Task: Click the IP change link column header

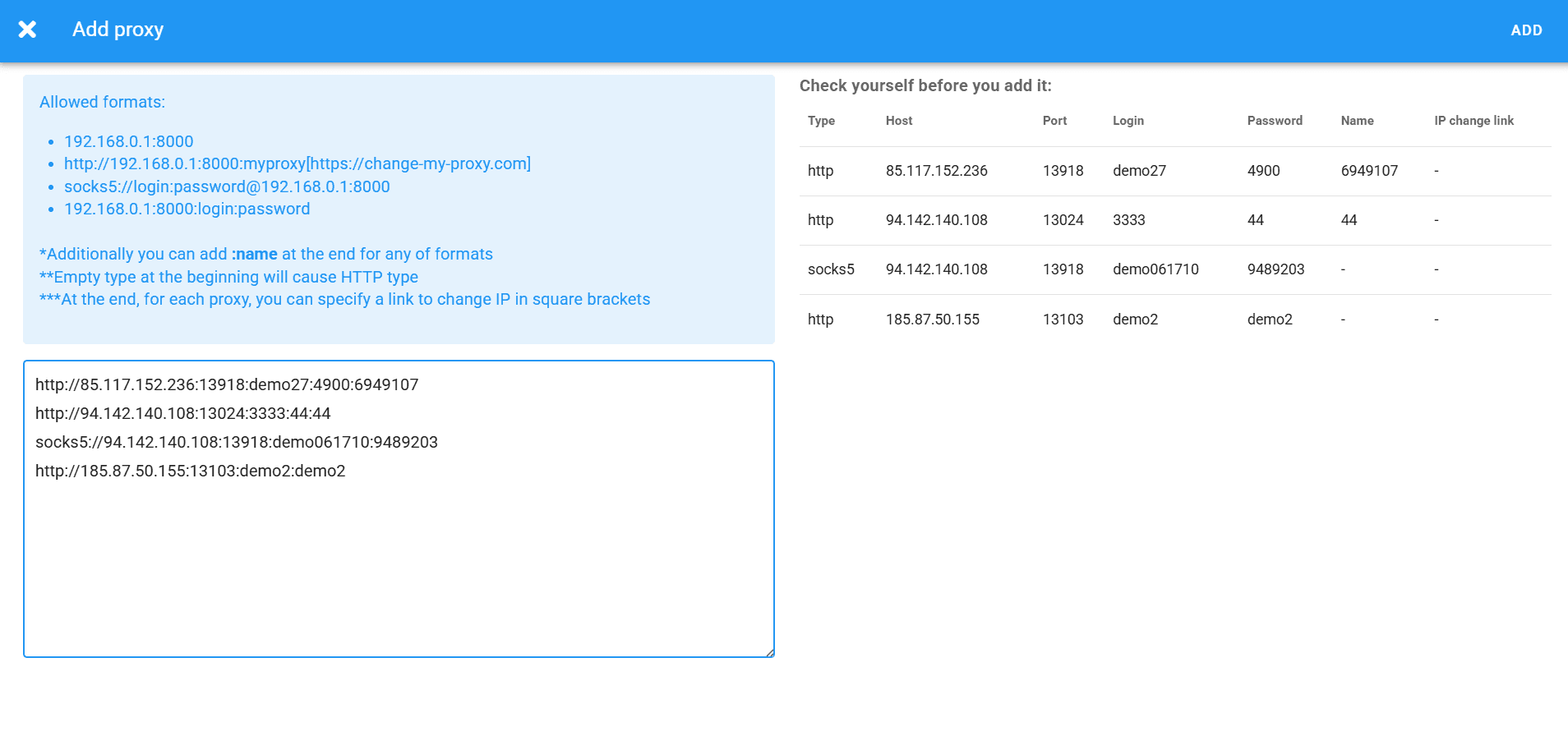Action: tap(1473, 121)
